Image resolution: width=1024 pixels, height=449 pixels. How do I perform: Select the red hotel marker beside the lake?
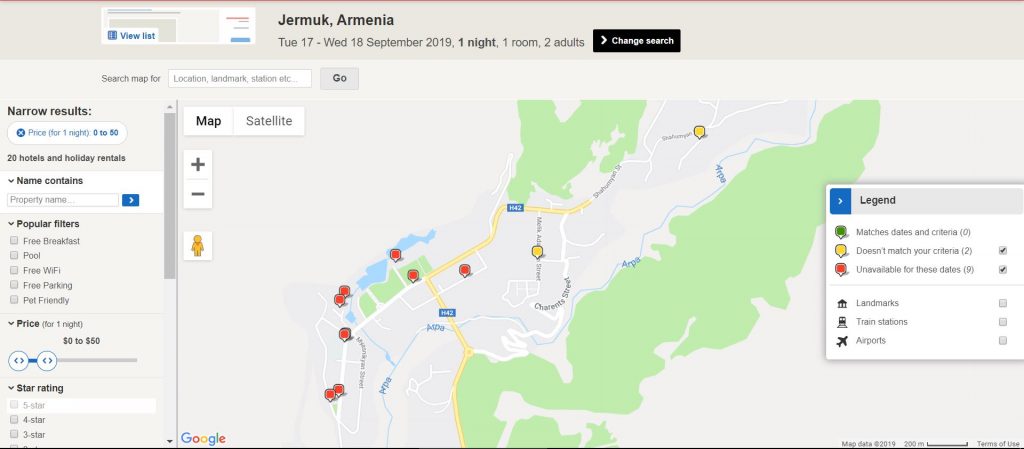click(x=395, y=255)
